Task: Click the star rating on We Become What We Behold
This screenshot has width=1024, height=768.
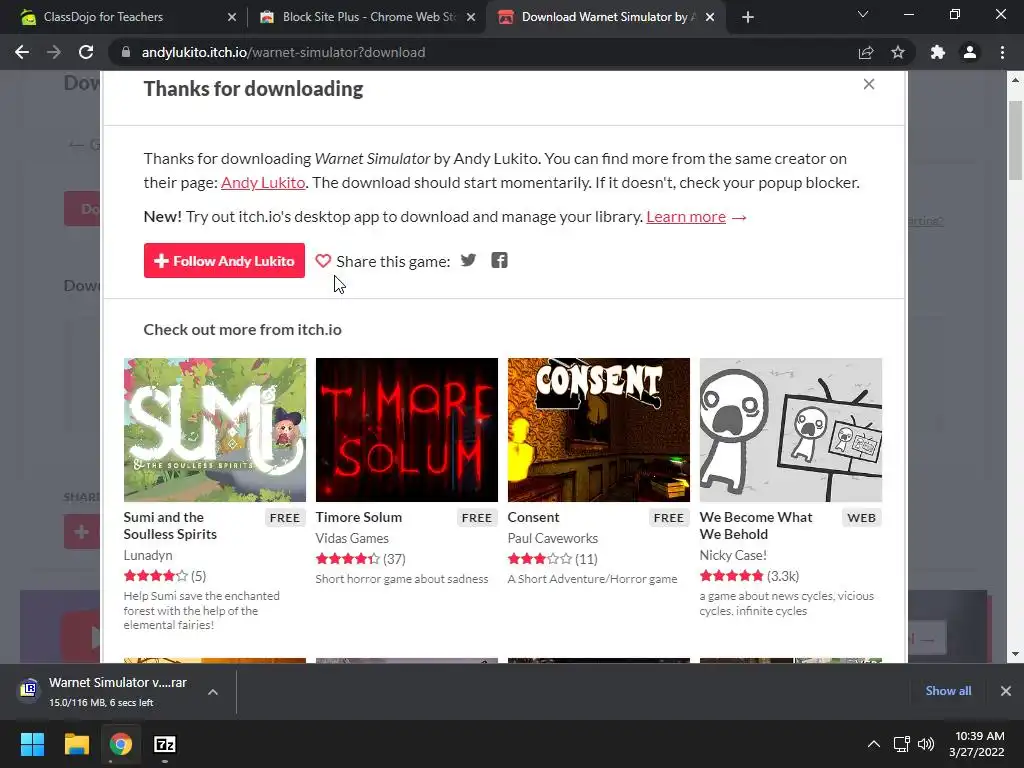Action: click(731, 576)
